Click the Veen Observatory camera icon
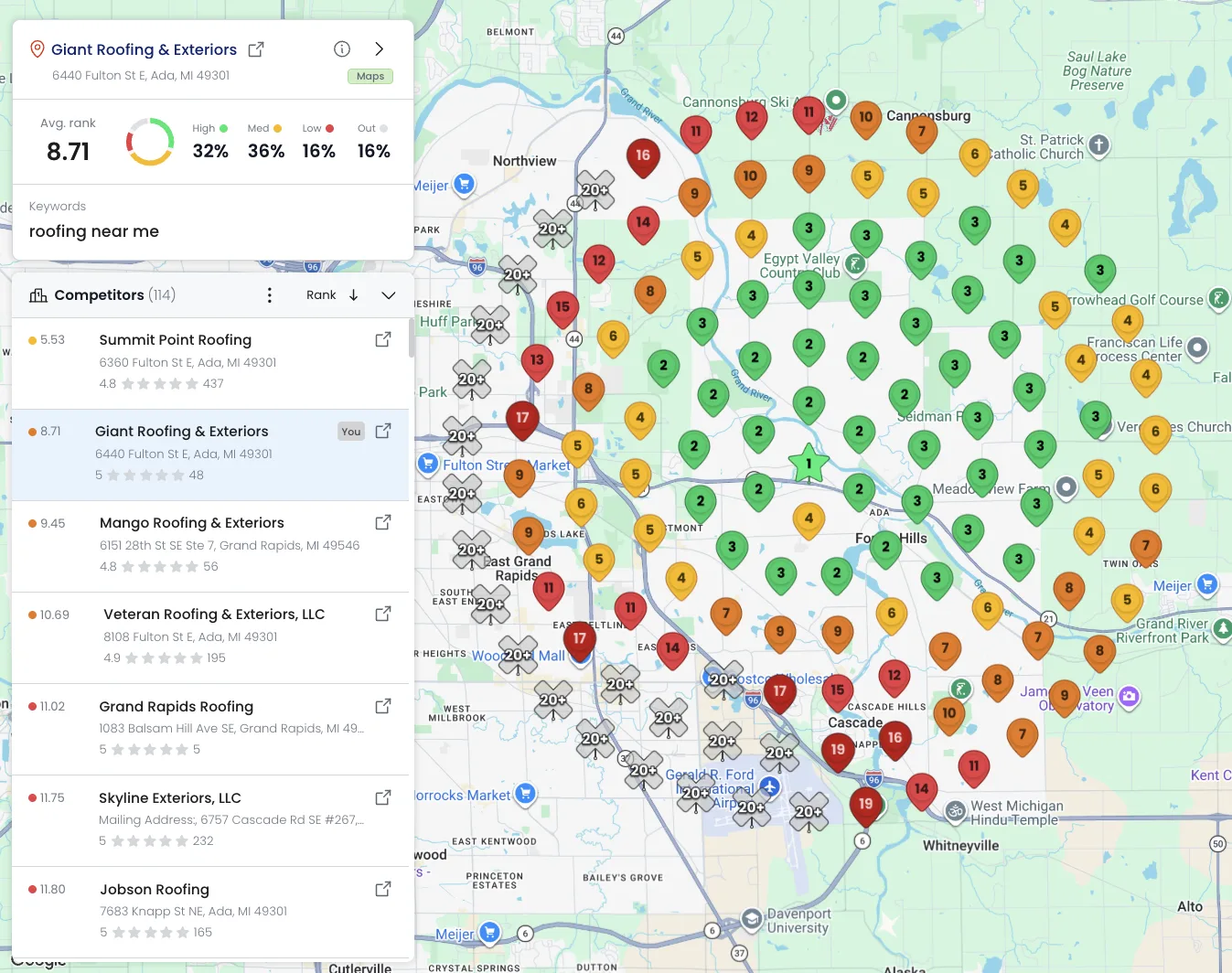Screen dimensions: 1232x973 coord(1129,697)
